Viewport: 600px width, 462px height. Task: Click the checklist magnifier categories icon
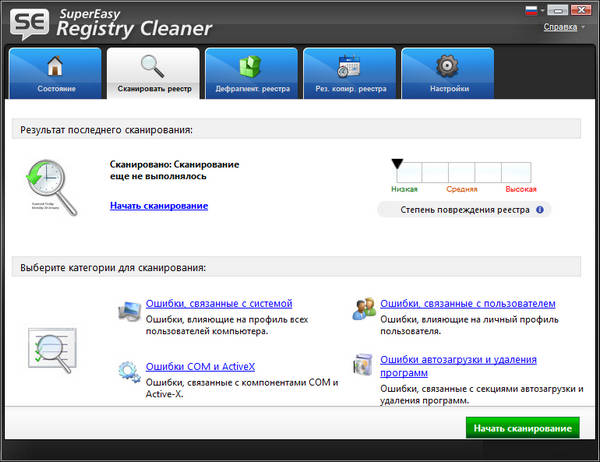[x=50, y=353]
